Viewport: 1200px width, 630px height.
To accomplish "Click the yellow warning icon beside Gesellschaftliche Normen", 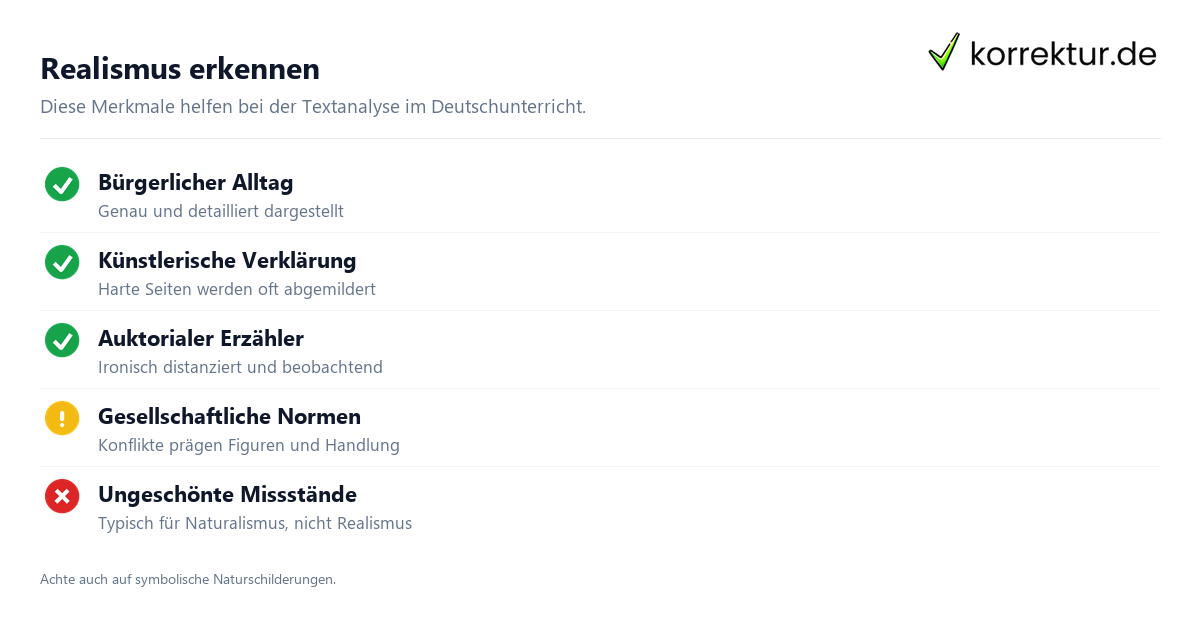I will 62,418.
